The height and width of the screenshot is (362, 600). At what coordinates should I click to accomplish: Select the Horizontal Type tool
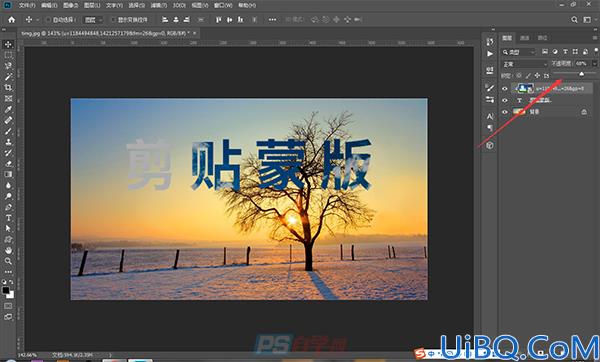pyautogui.click(x=8, y=218)
